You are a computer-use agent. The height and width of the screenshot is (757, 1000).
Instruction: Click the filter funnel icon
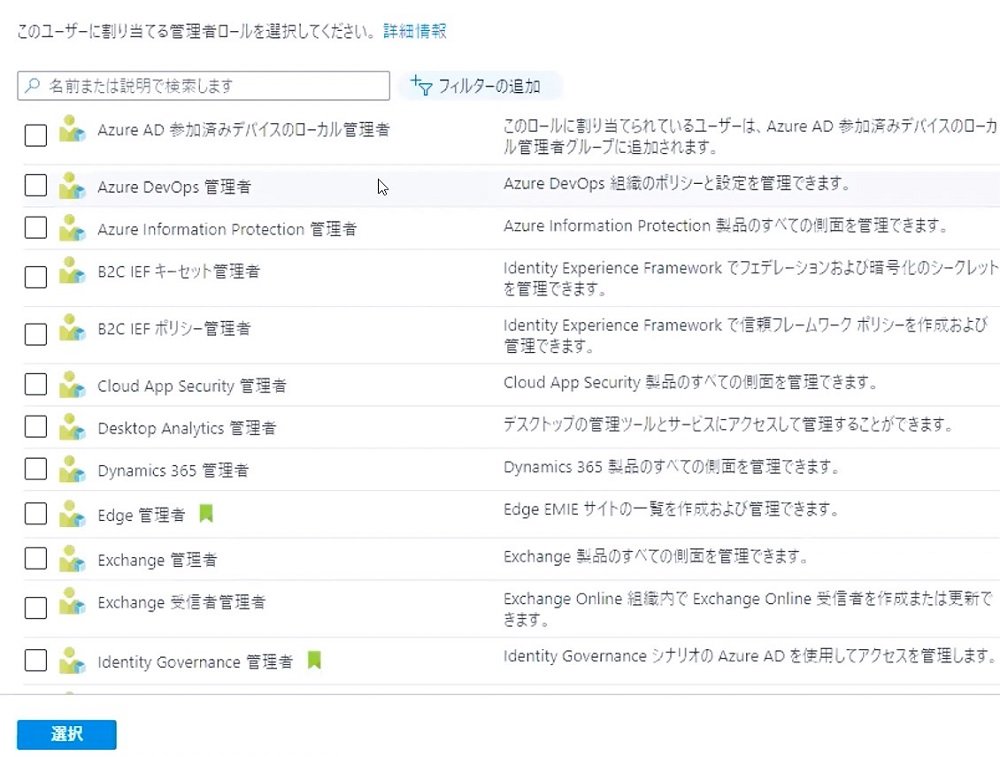click(x=421, y=85)
